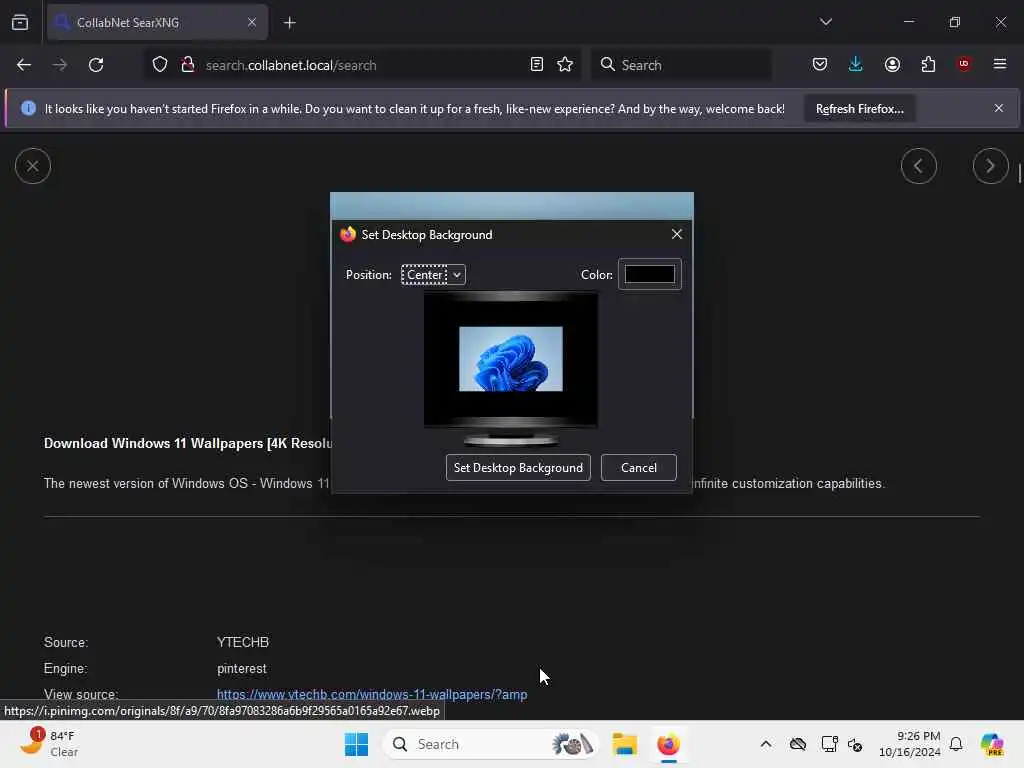Screen dimensions: 1024x768
Task: Click the Set Desktop Background button
Action: pos(518,468)
